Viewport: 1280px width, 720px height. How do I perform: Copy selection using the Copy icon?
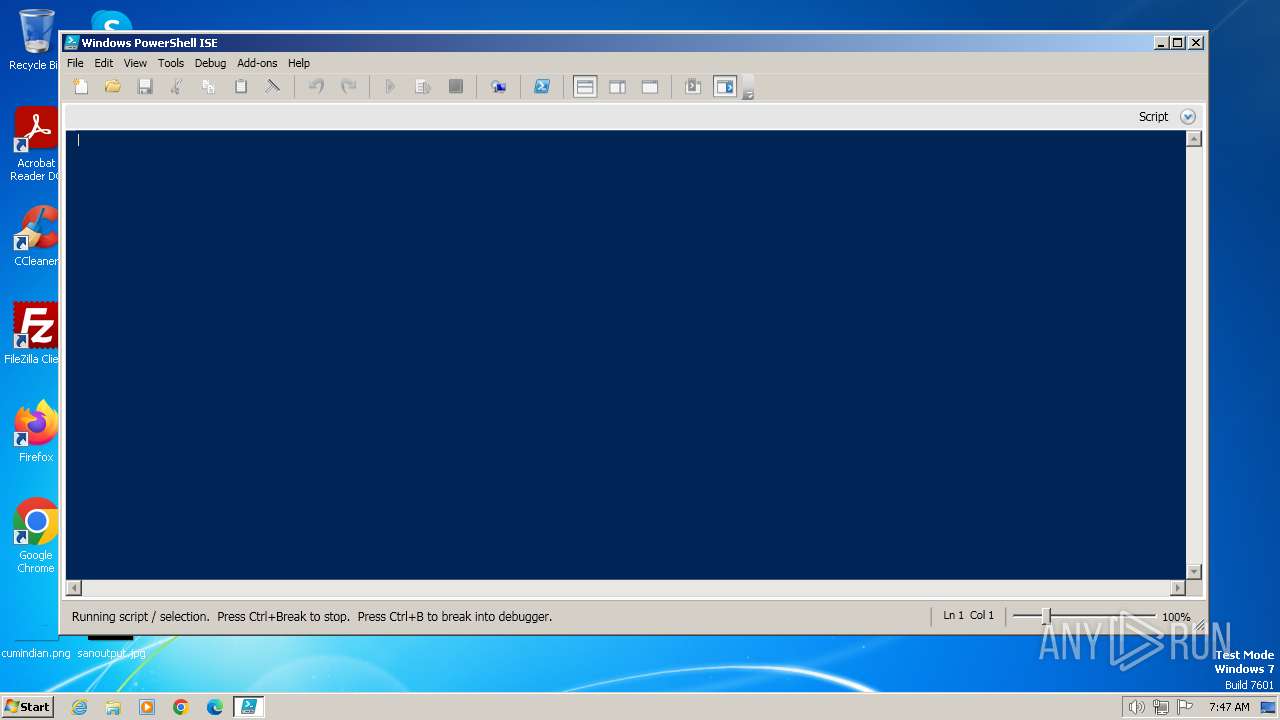(x=209, y=87)
